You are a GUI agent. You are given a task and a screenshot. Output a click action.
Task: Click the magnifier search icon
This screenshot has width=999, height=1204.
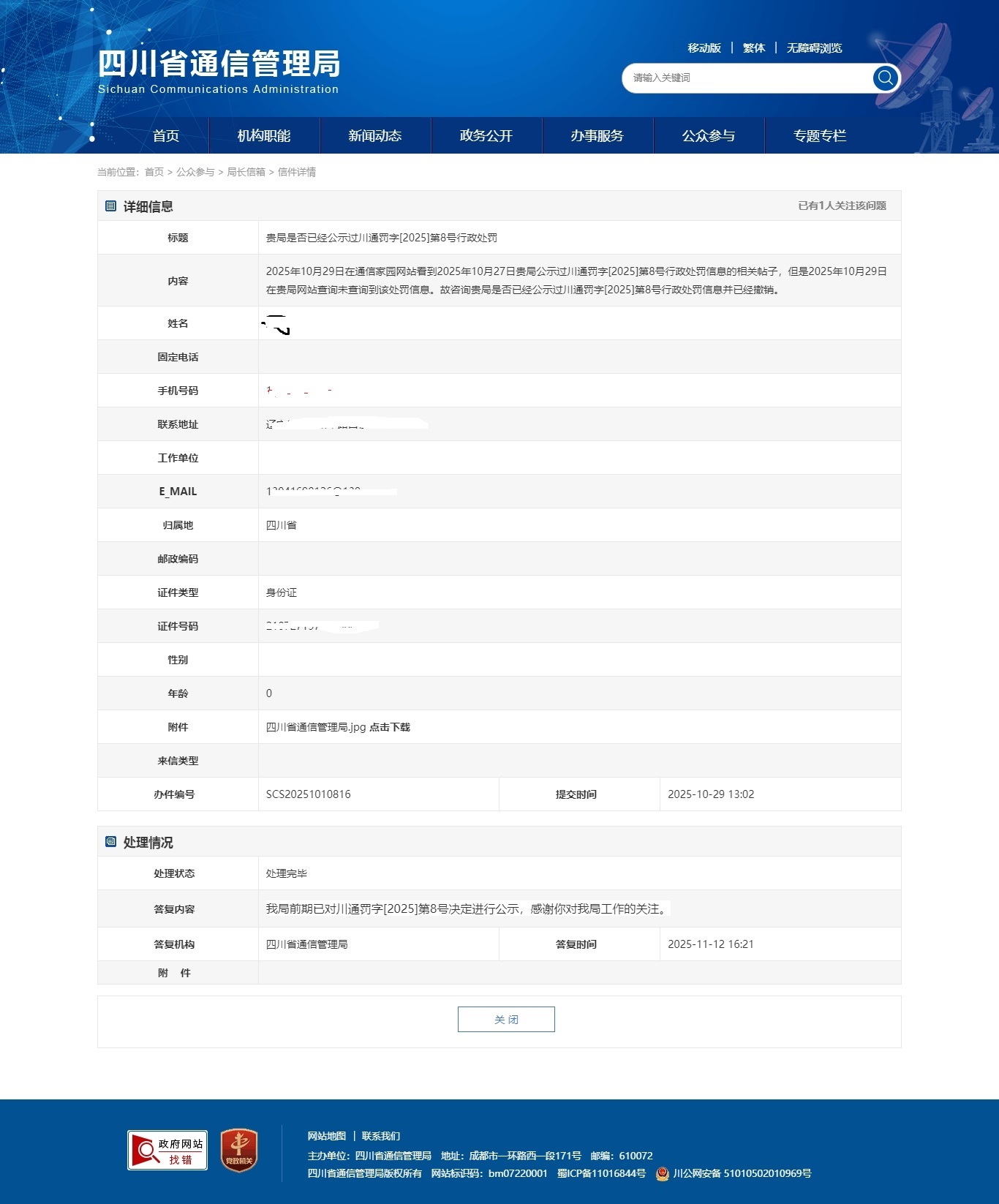pos(885,78)
